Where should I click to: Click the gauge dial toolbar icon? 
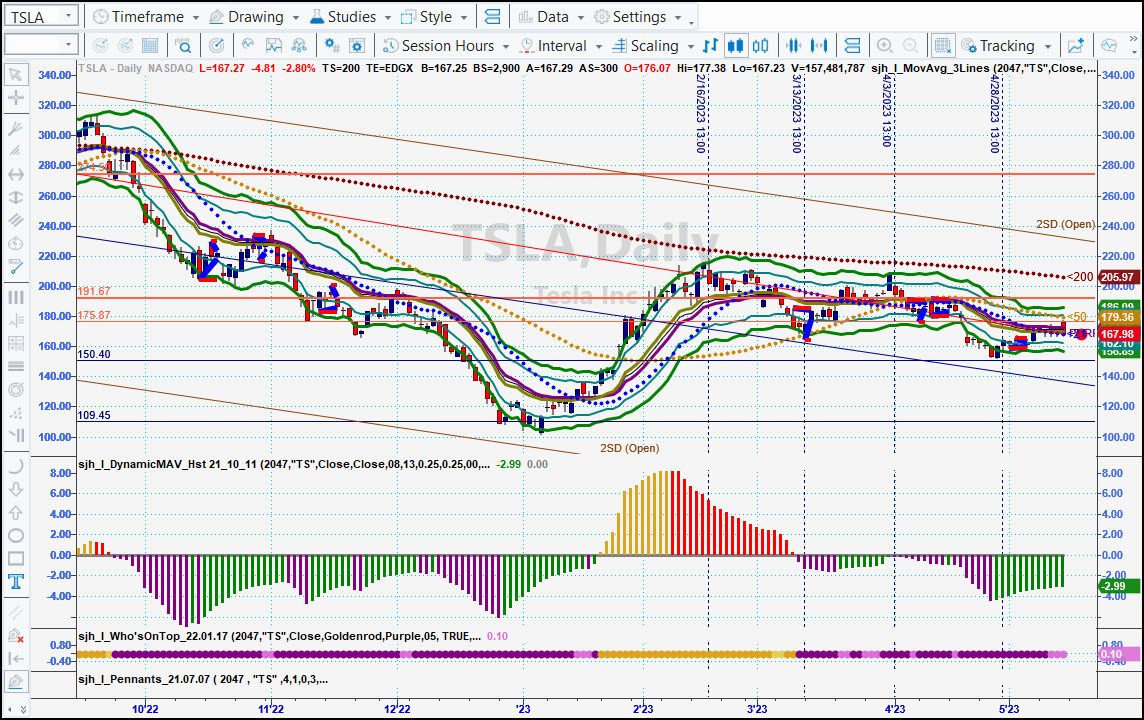(217, 46)
